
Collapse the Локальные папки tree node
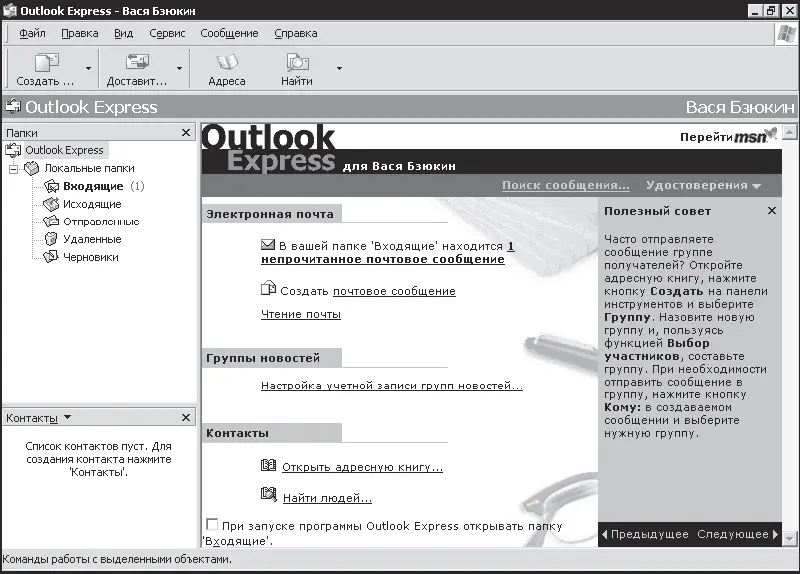tap(14, 168)
